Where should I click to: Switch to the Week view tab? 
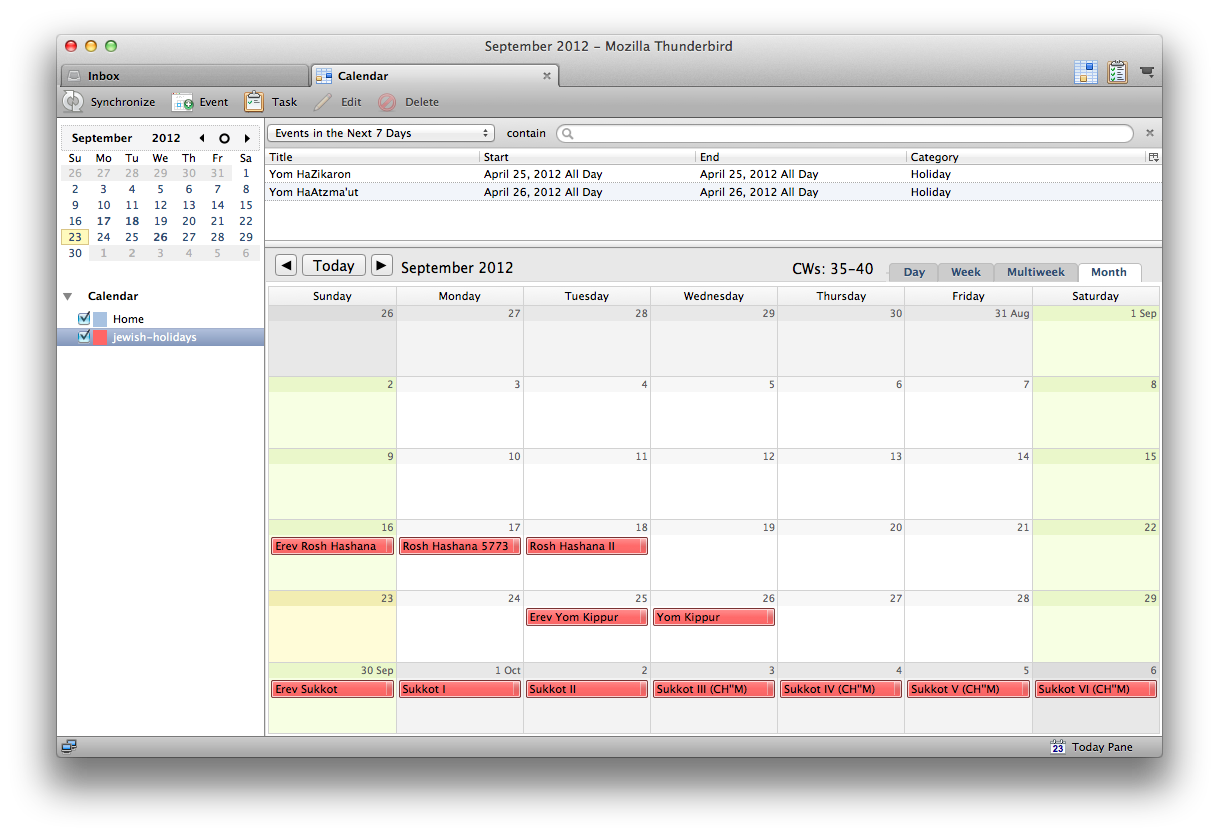pos(965,272)
